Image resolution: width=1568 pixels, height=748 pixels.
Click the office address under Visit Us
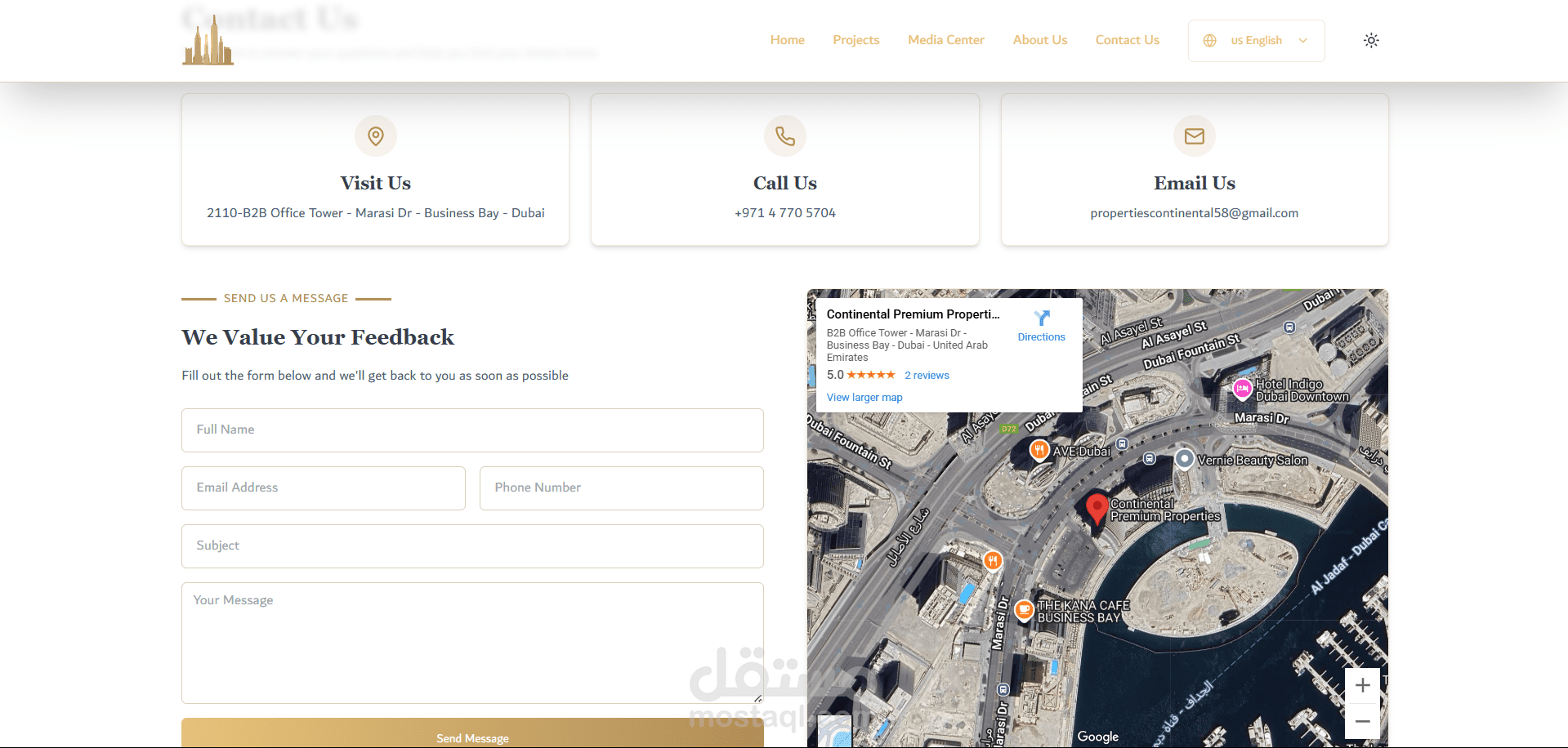[376, 213]
